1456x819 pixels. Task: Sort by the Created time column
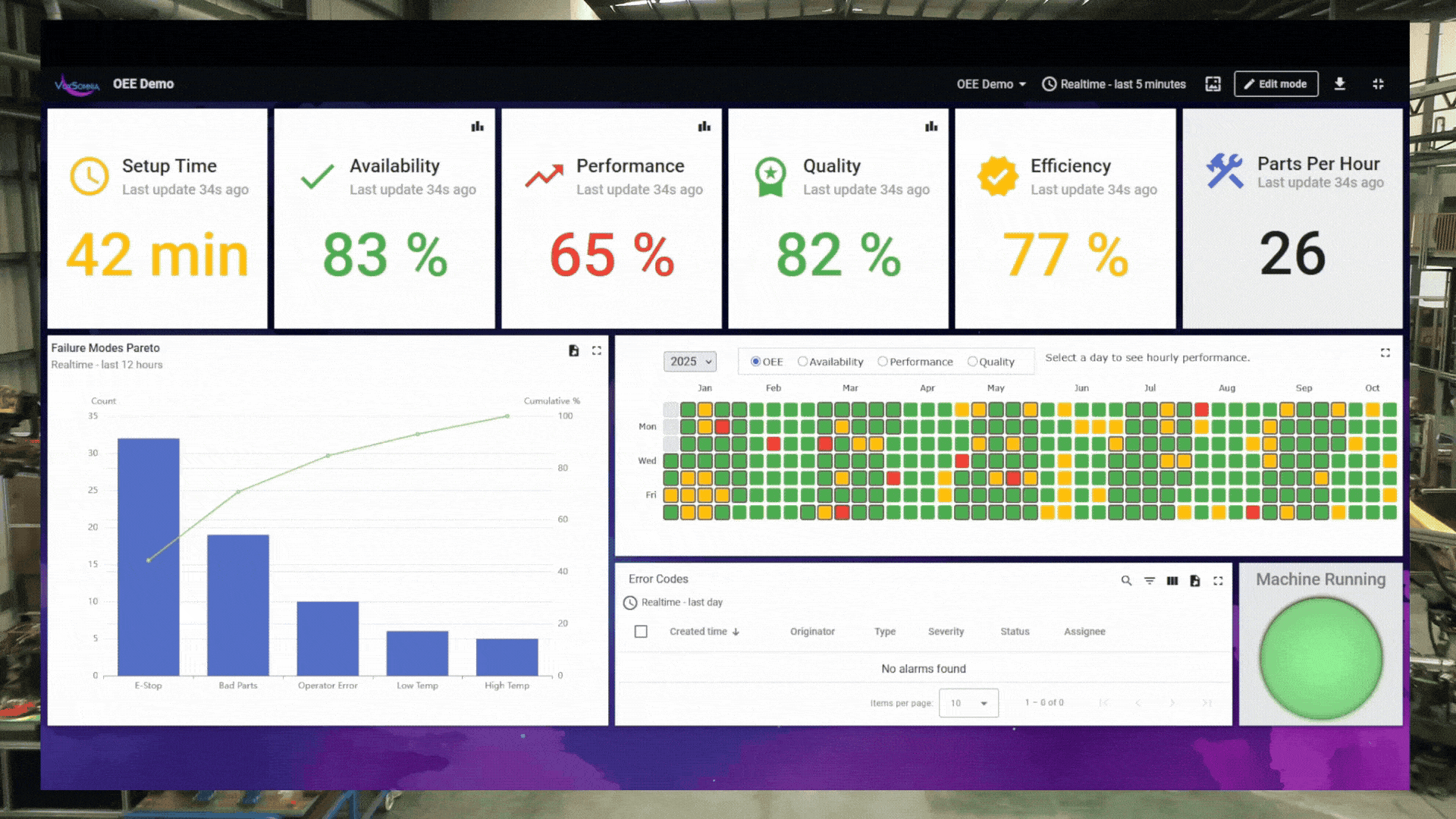[698, 632]
